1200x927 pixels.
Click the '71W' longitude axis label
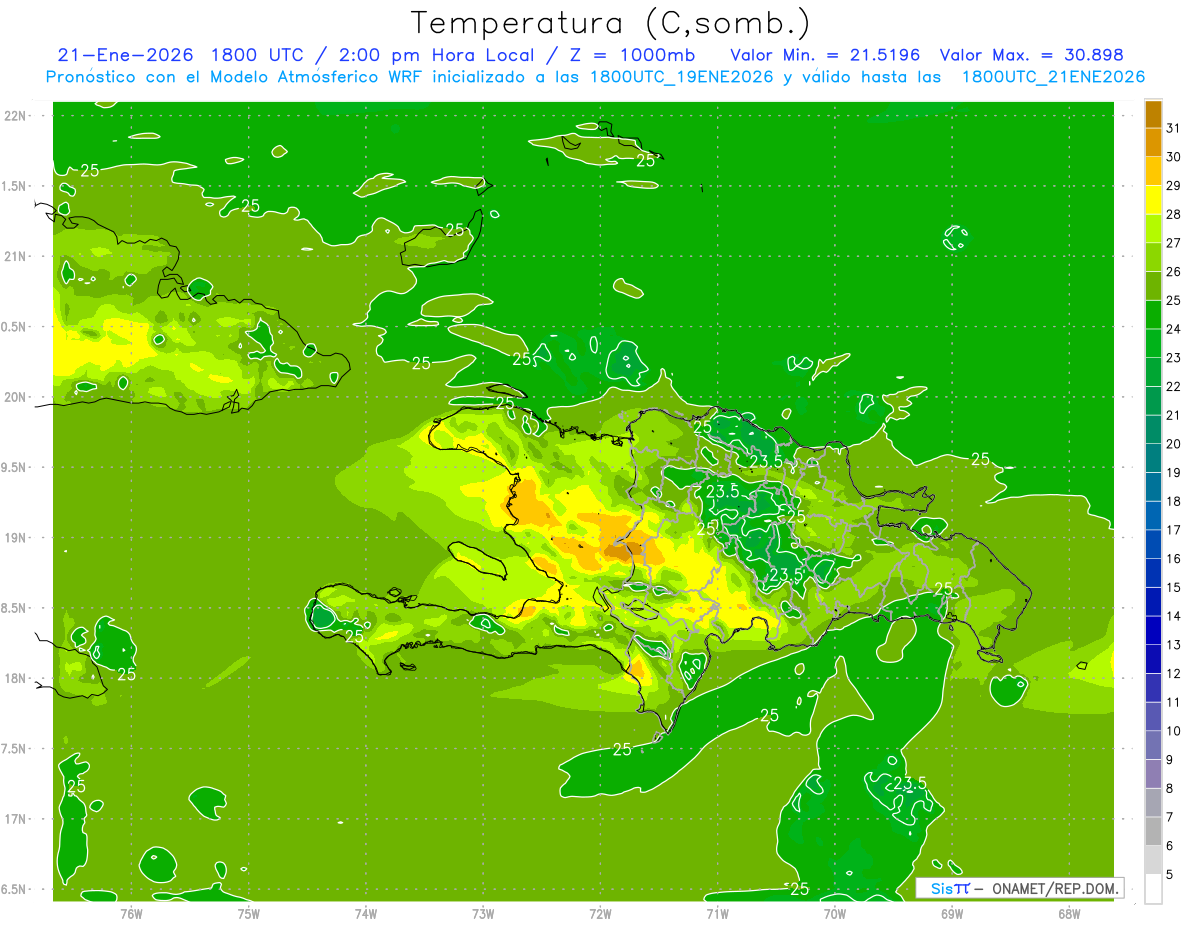[x=717, y=913]
